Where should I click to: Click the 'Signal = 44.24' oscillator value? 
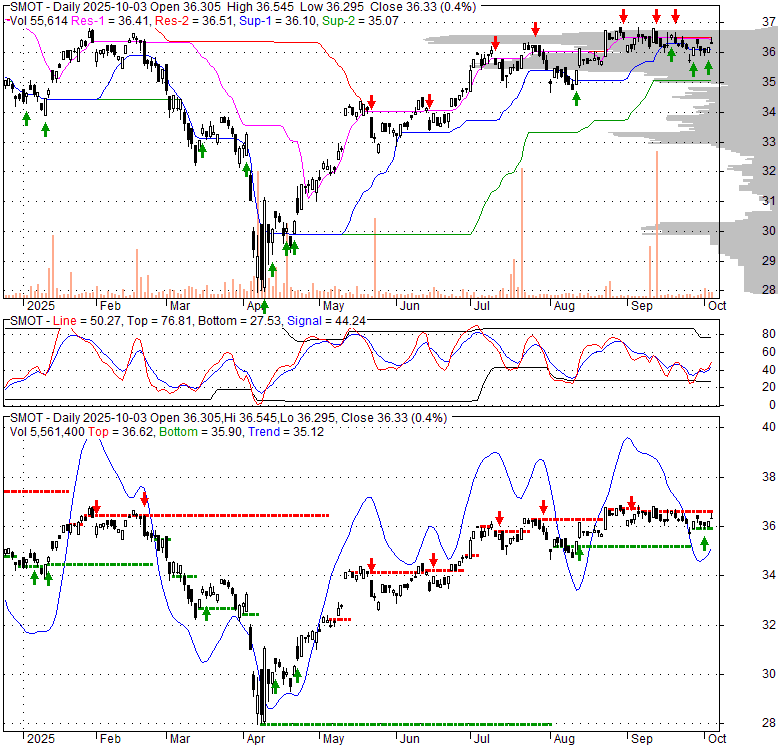click(x=326, y=321)
